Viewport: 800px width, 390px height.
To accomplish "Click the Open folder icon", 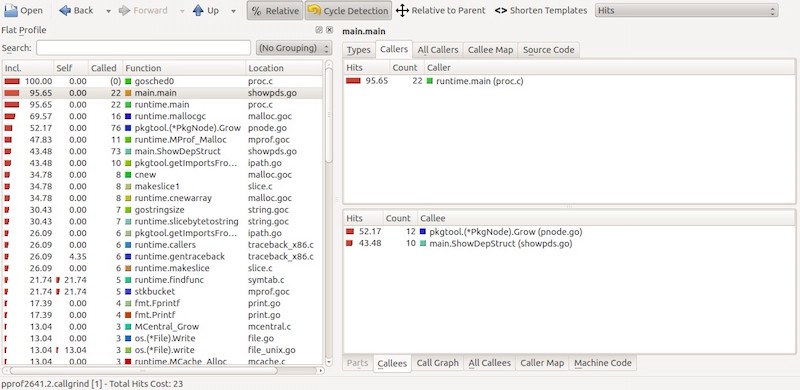I will click(x=10, y=10).
